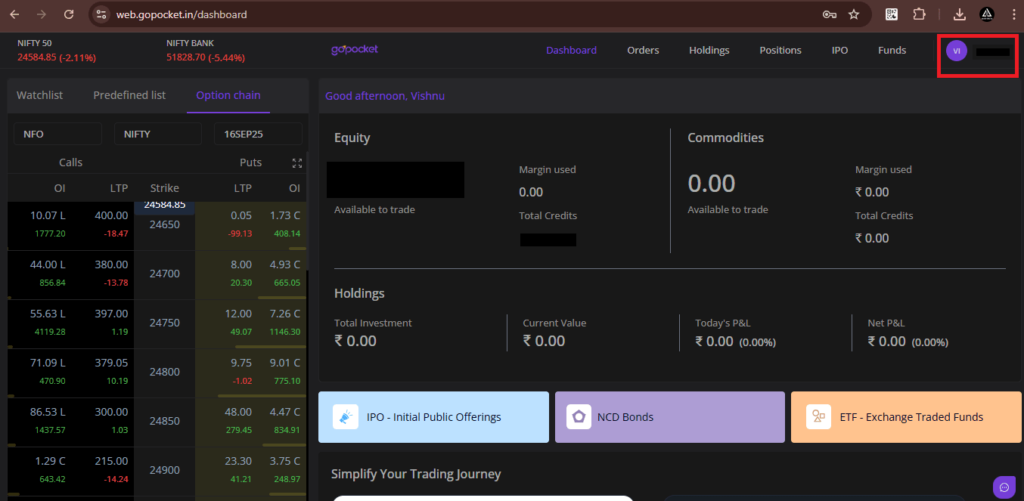Click the browser reload icon
Viewport: 1024px width, 501px height.
69,15
